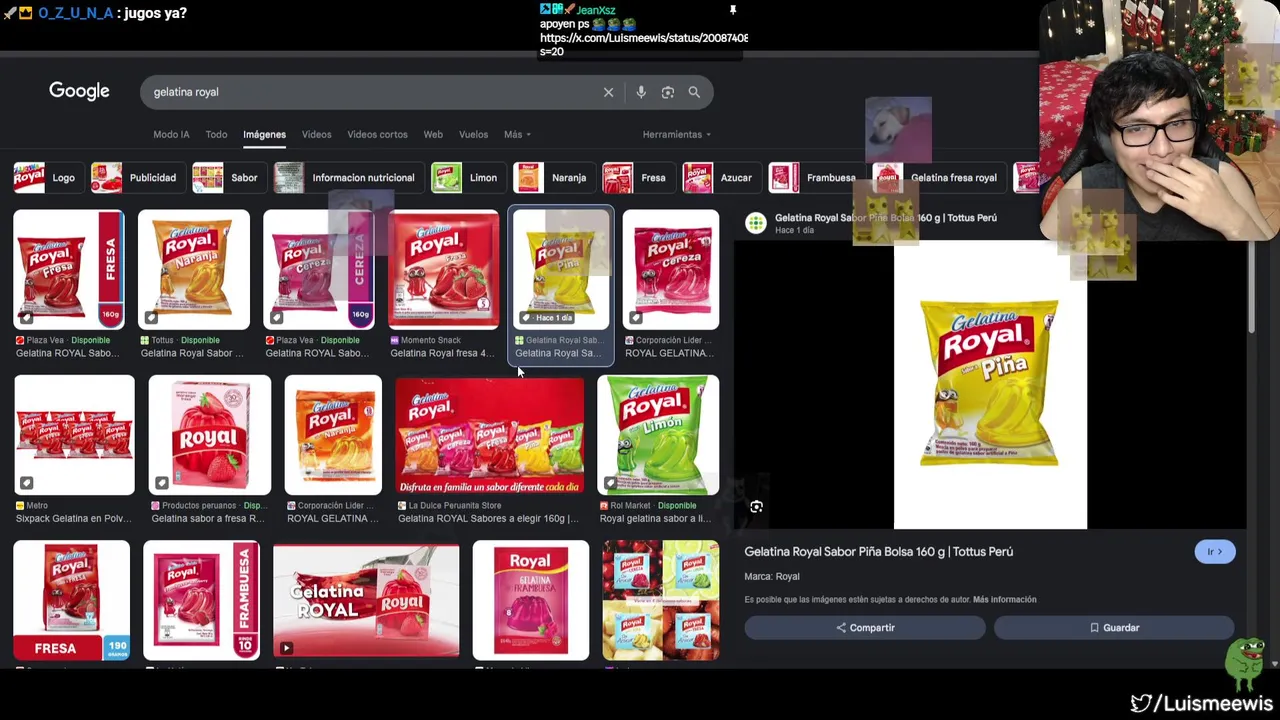Open Vuelos tab
The width and height of the screenshot is (1280, 720).
tap(473, 134)
